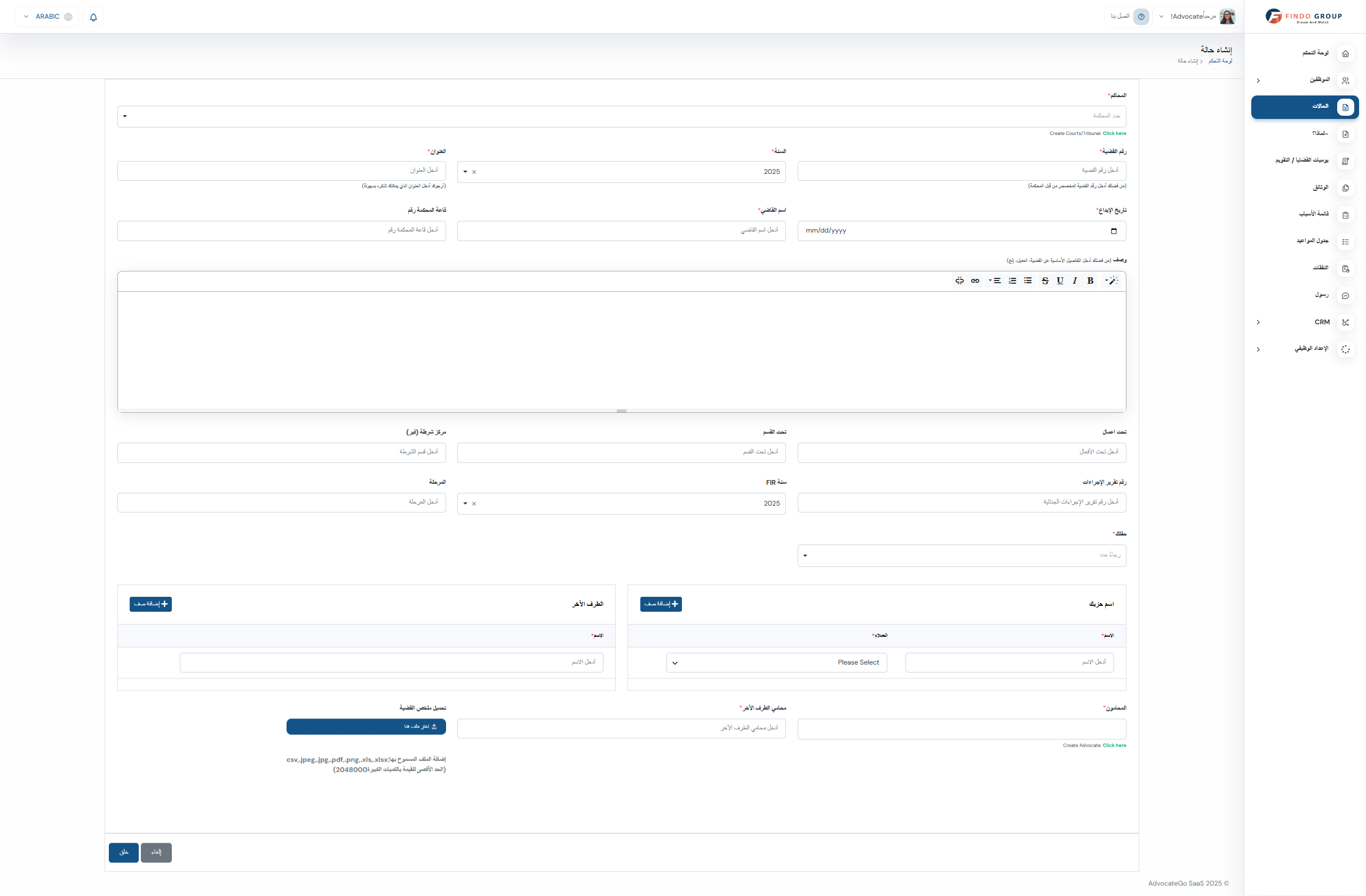
Task: Open the رسول messenger sidebar icon
Action: click(x=1346, y=295)
